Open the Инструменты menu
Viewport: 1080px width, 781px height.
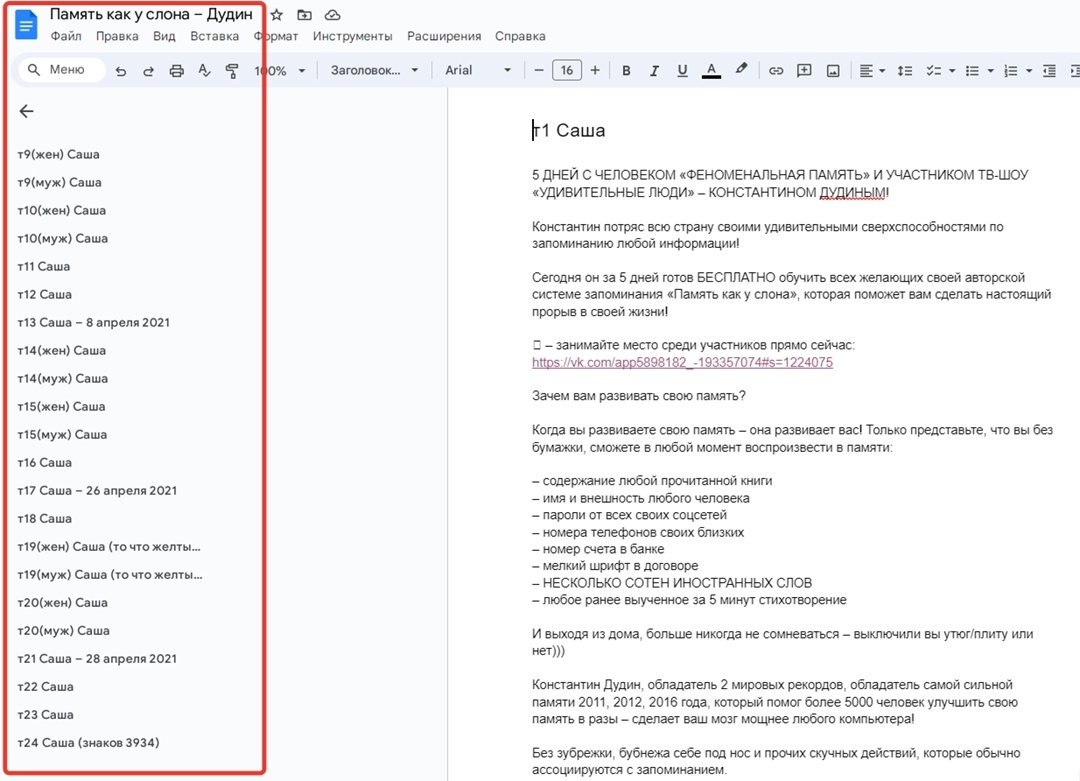coord(353,37)
